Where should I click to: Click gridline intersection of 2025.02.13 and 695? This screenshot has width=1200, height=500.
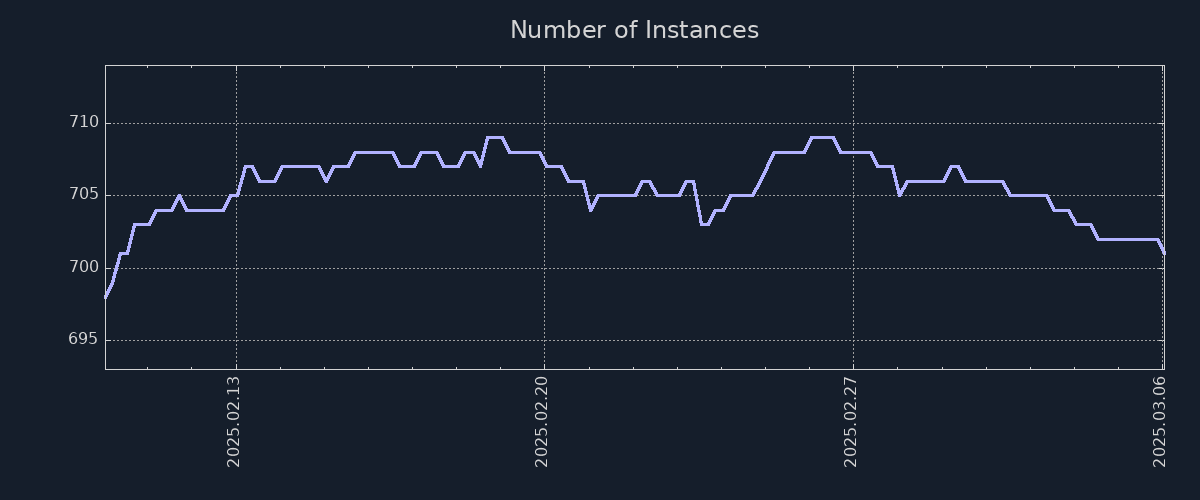pos(236,340)
